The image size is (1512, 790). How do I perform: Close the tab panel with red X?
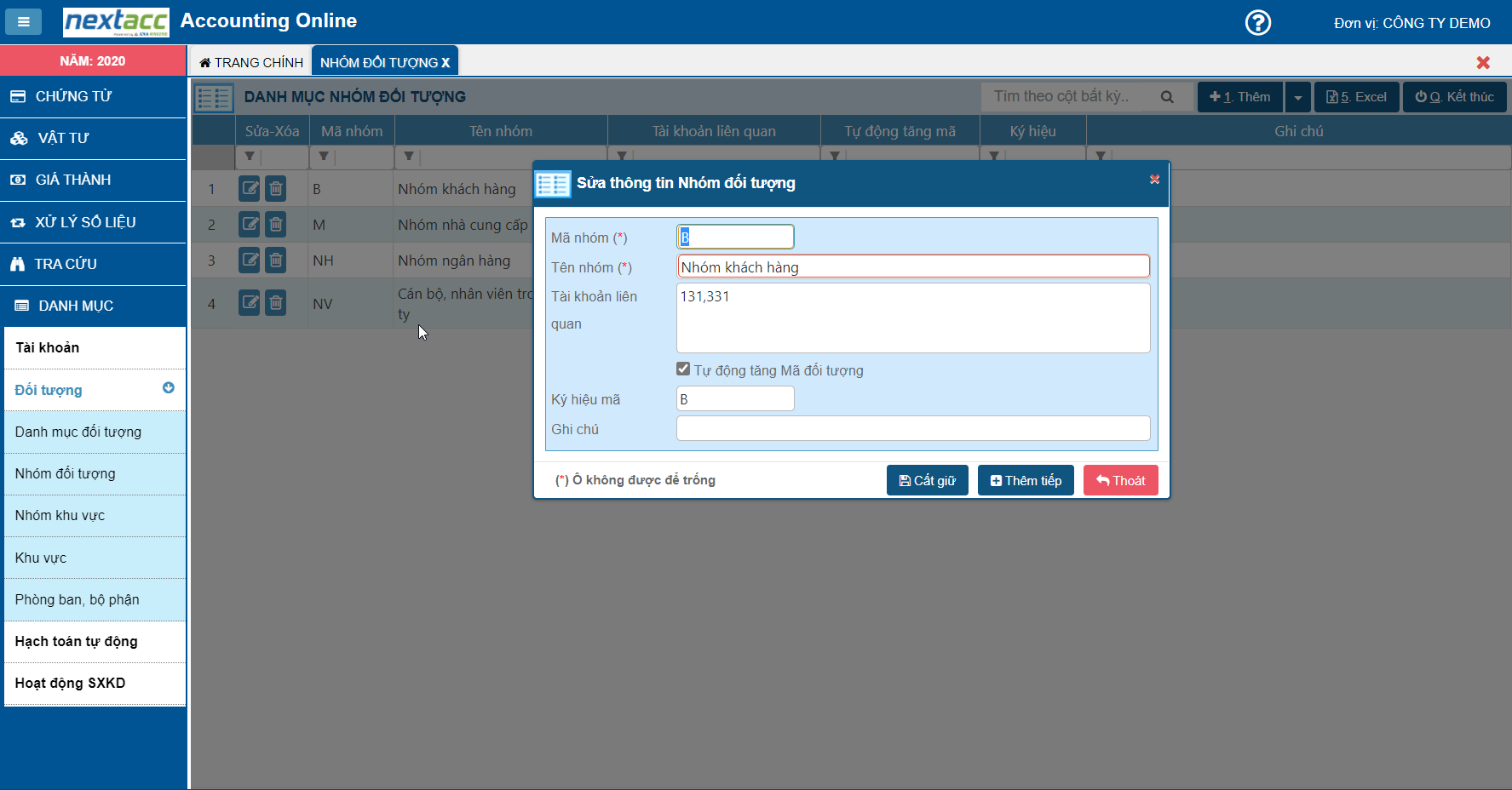pyautogui.click(x=1483, y=62)
